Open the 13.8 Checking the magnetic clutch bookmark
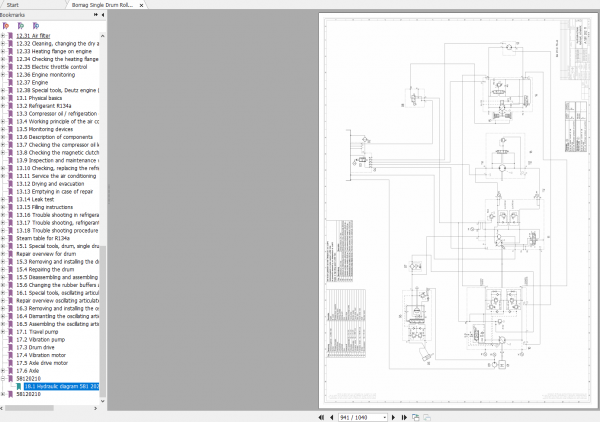Viewport: 600px width, 422px height. [x=57, y=153]
